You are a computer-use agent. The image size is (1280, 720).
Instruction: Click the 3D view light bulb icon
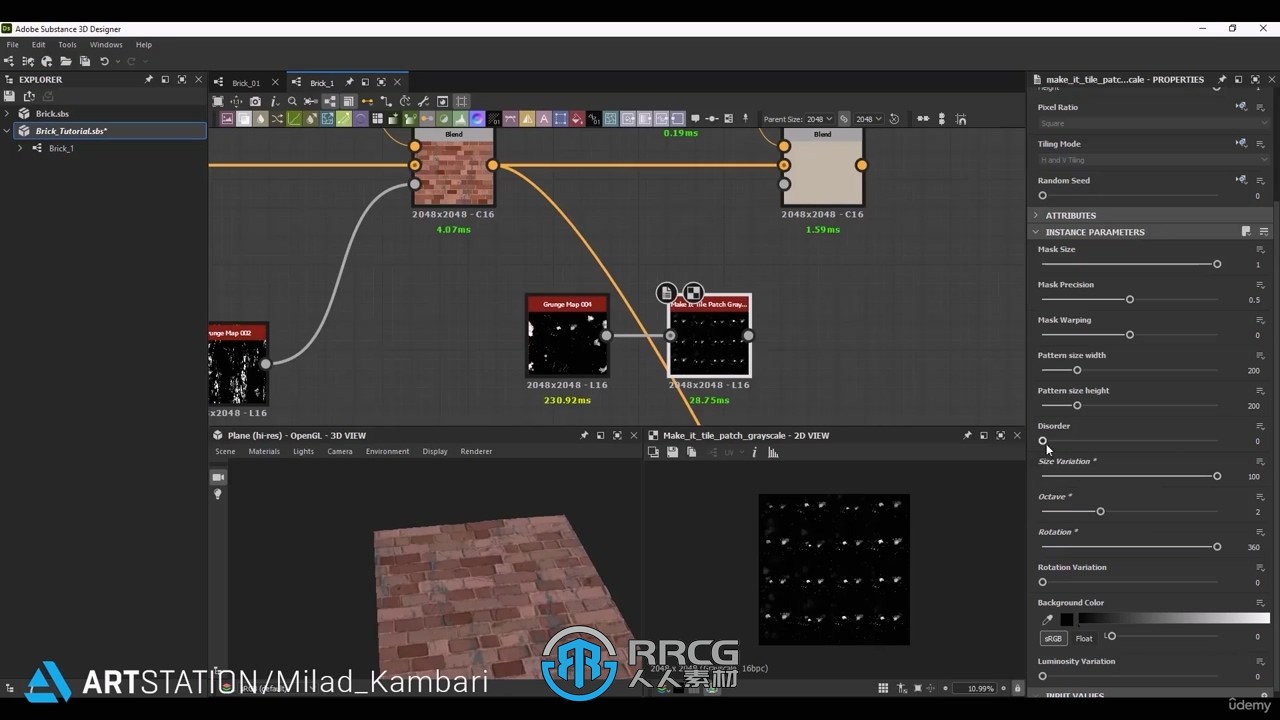click(218, 494)
